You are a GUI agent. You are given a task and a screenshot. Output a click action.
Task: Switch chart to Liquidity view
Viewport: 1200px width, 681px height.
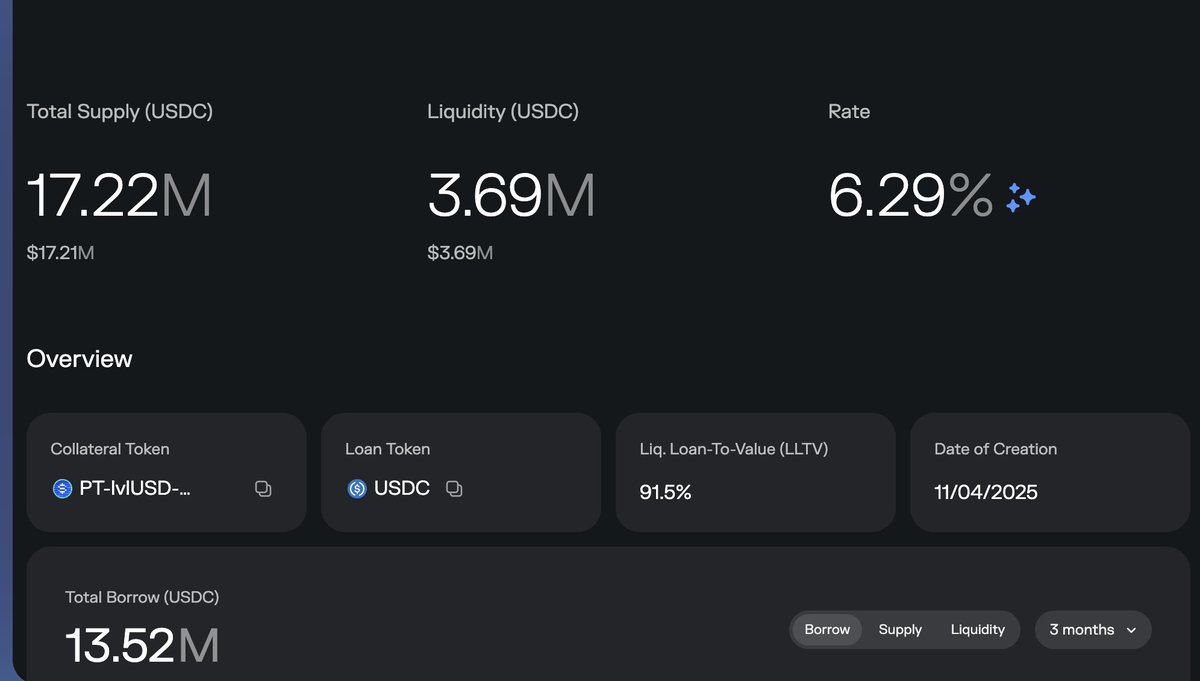pos(977,630)
